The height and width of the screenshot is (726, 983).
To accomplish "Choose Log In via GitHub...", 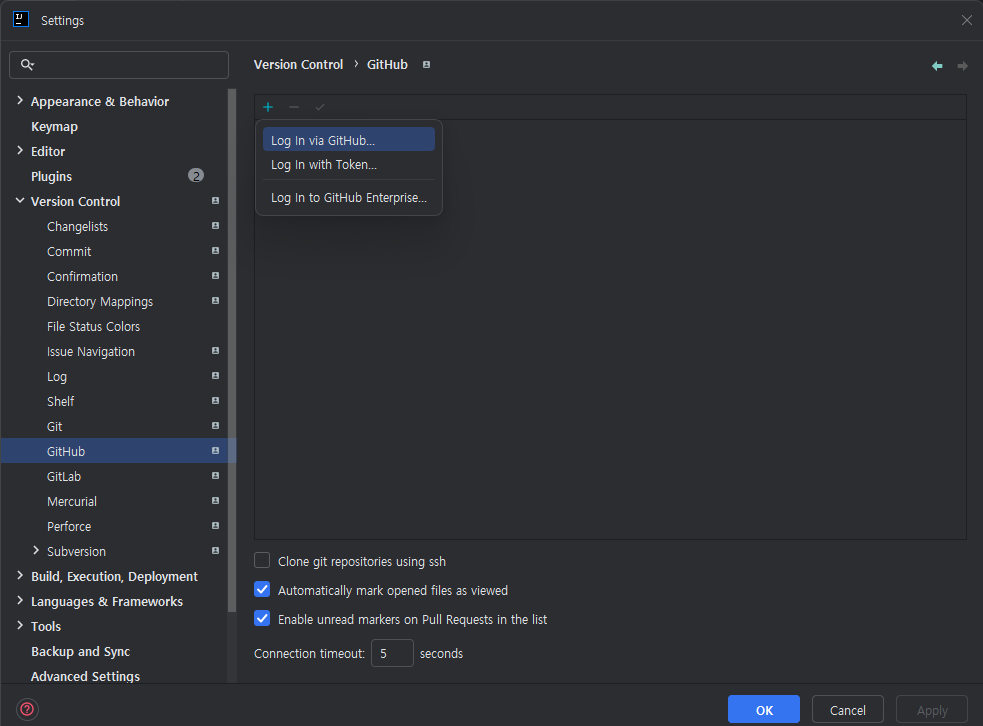I will [x=349, y=140].
